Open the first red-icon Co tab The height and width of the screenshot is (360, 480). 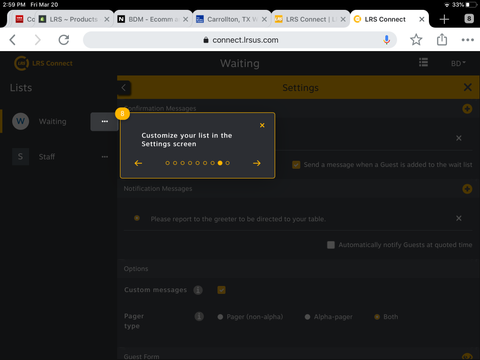tap(25, 19)
